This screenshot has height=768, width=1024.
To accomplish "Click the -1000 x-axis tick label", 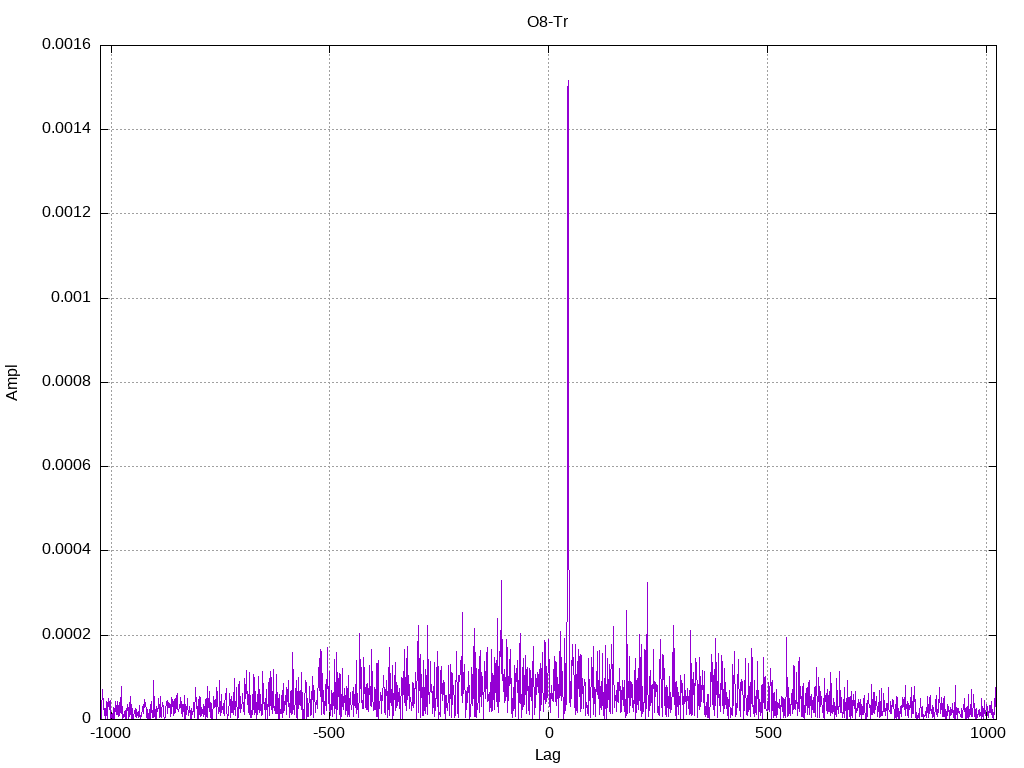I will coord(110,733).
